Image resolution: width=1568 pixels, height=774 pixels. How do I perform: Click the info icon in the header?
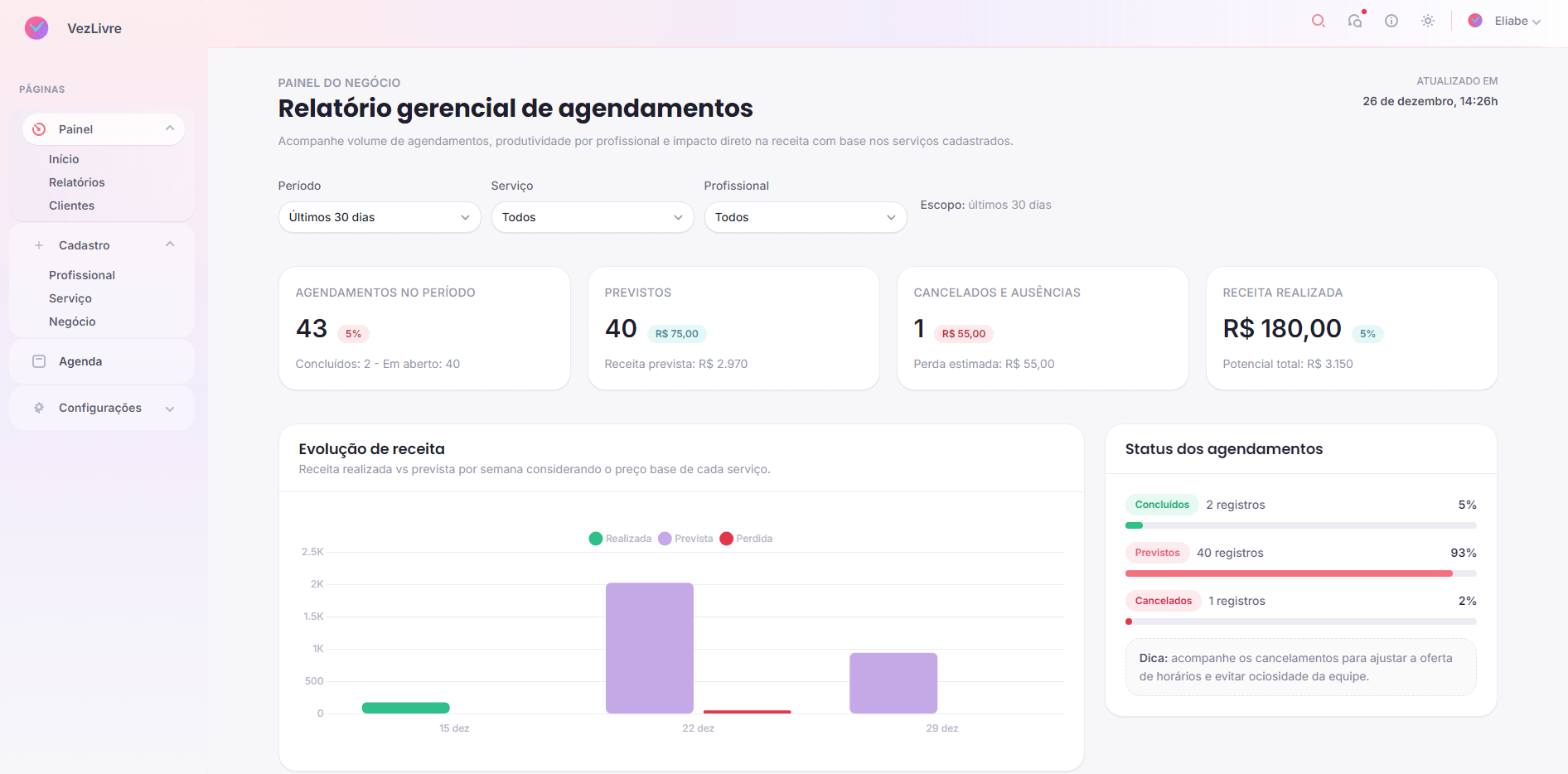coord(1391,21)
